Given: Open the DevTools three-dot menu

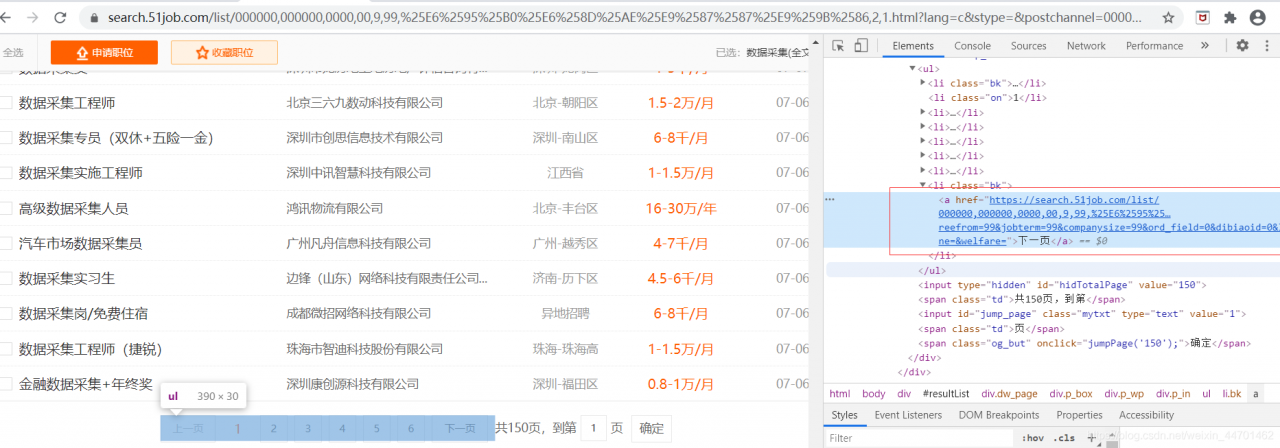Looking at the screenshot, I should point(1265,46).
